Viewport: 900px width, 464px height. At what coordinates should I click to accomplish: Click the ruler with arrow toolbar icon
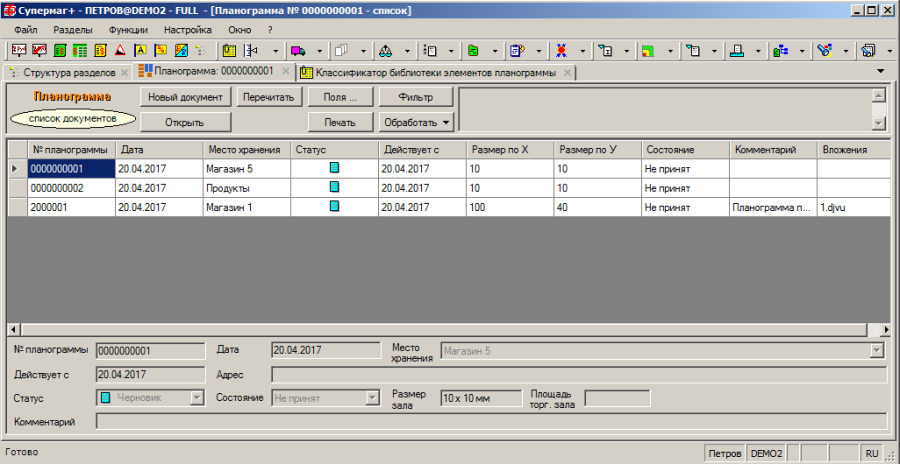251,51
